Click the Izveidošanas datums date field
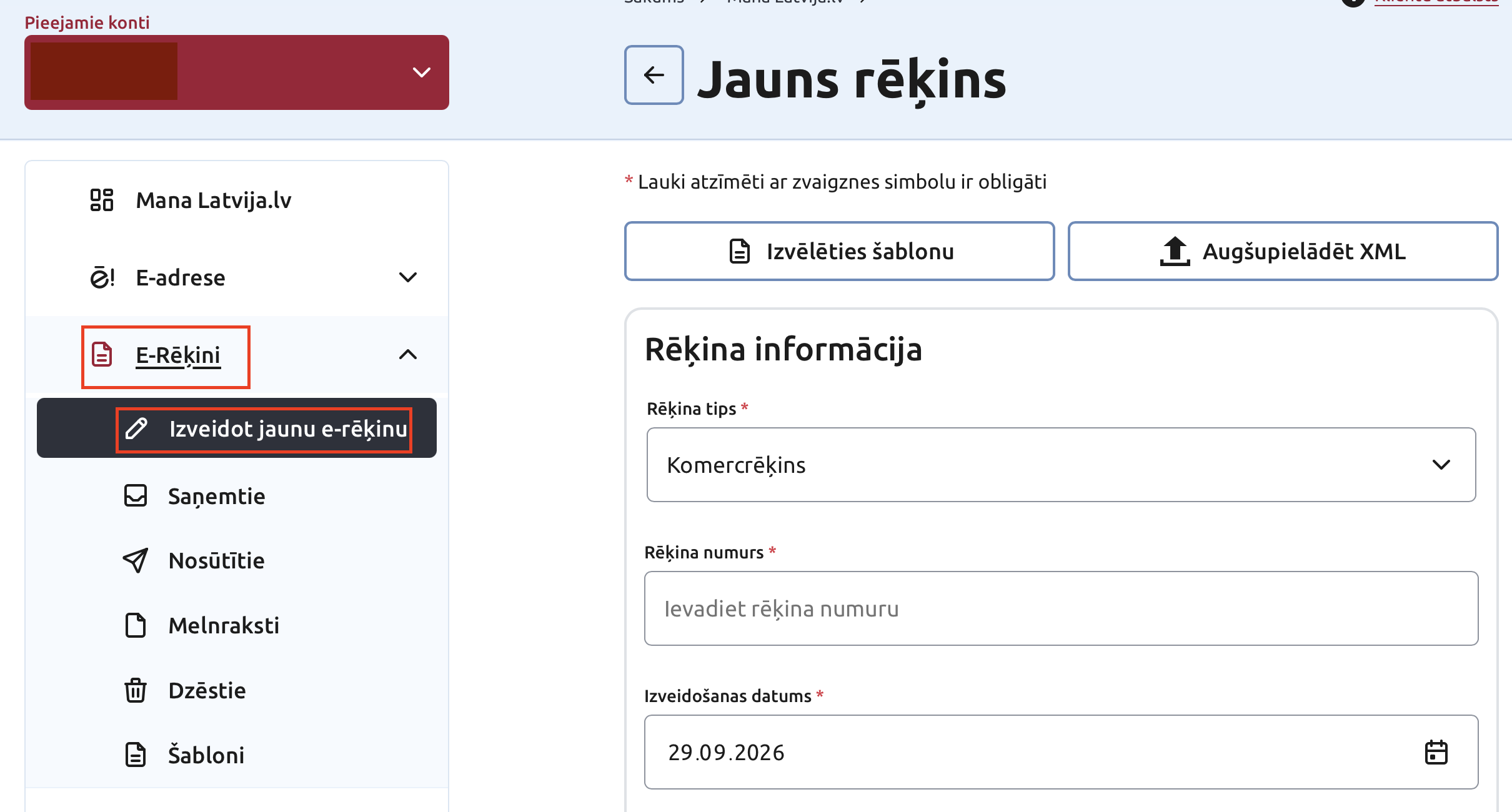1512x812 pixels. [x=1061, y=752]
